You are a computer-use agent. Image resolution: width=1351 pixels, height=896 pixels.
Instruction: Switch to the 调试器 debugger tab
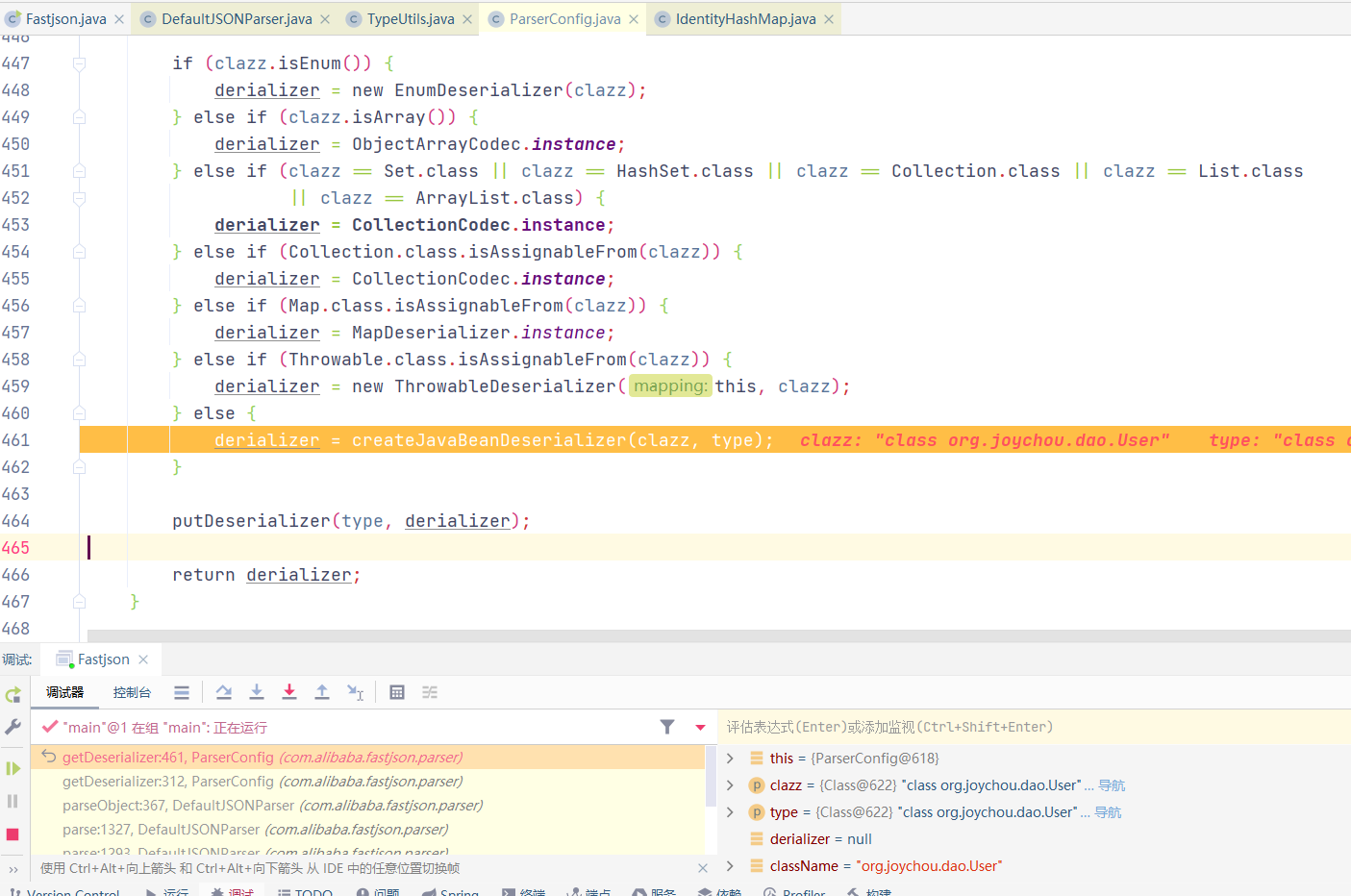(65, 692)
